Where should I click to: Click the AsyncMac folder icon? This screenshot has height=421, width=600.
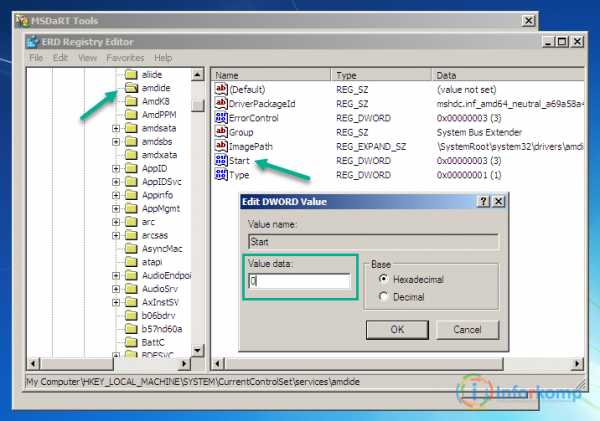(131, 248)
